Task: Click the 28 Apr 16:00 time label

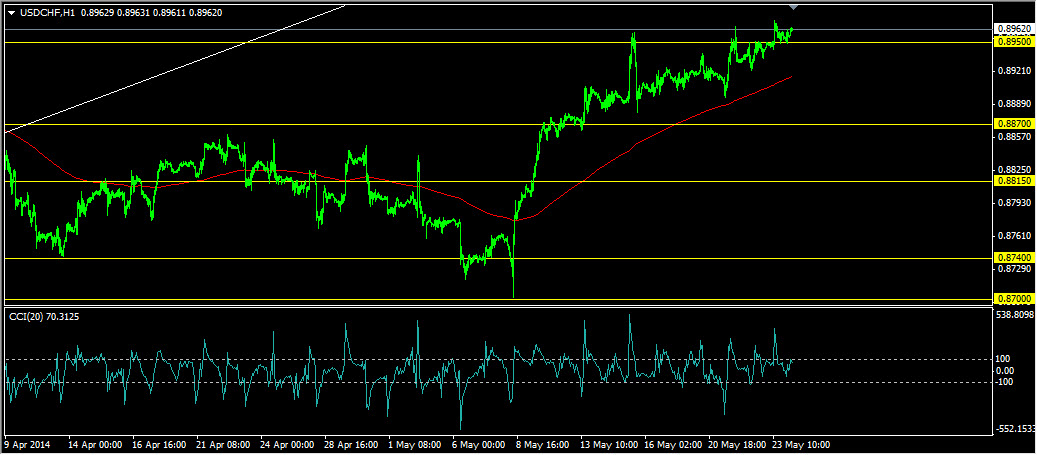Action: coord(351,445)
